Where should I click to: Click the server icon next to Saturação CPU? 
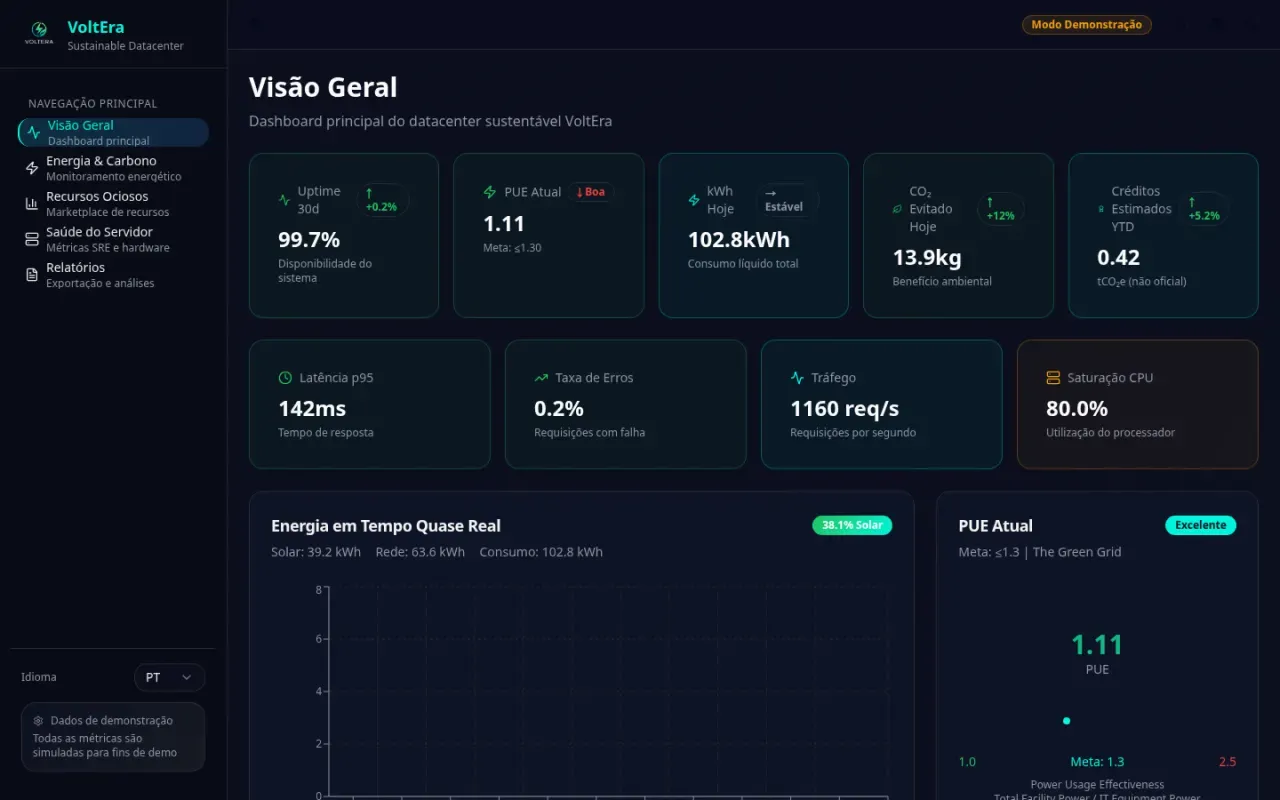(x=1053, y=378)
